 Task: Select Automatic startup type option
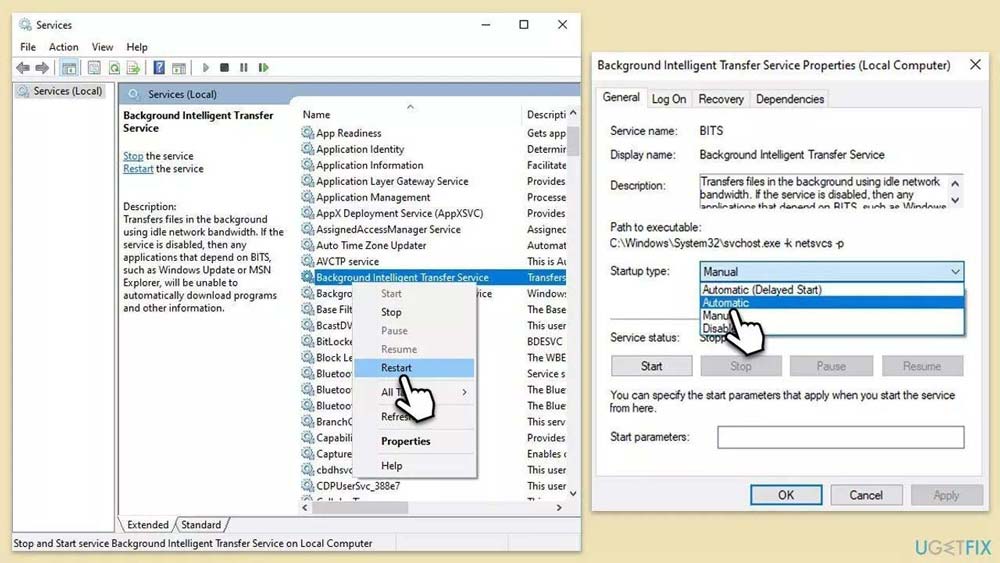tap(832, 303)
